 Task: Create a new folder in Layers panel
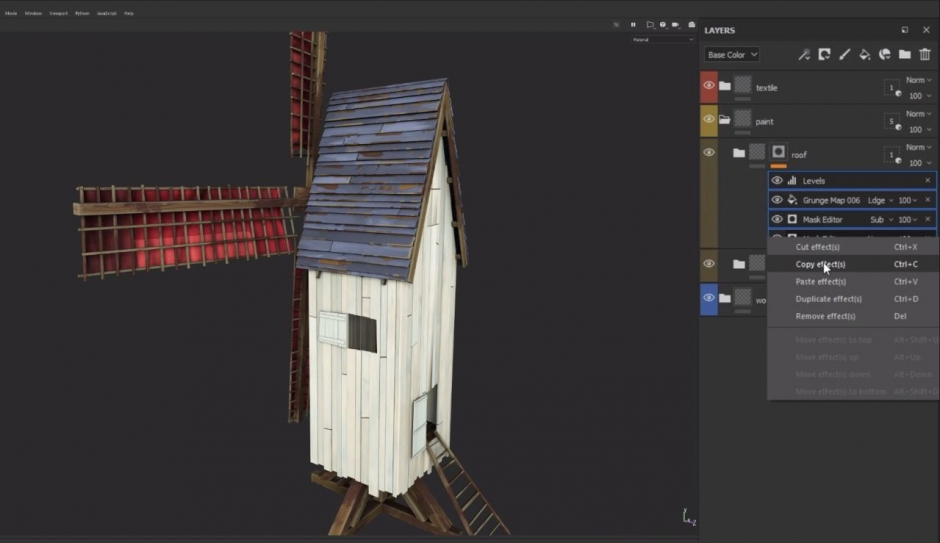904,55
